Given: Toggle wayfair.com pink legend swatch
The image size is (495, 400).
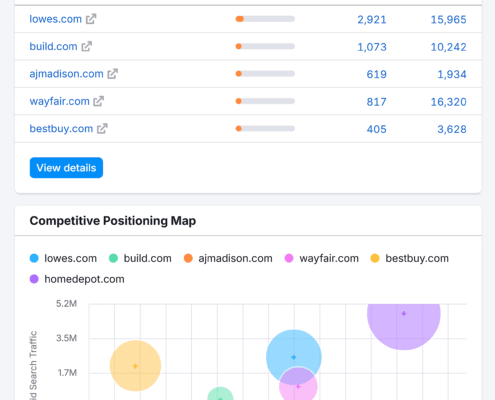Looking at the screenshot, I should 289,258.
